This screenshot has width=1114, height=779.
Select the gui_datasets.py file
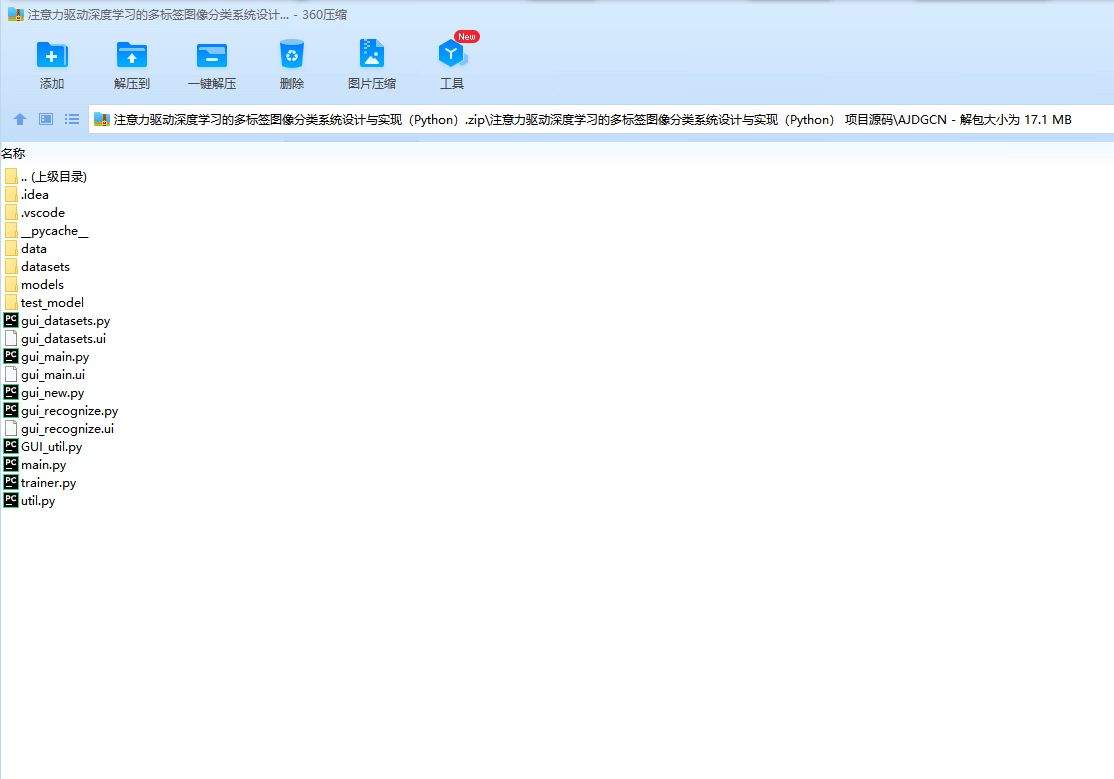point(57,321)
